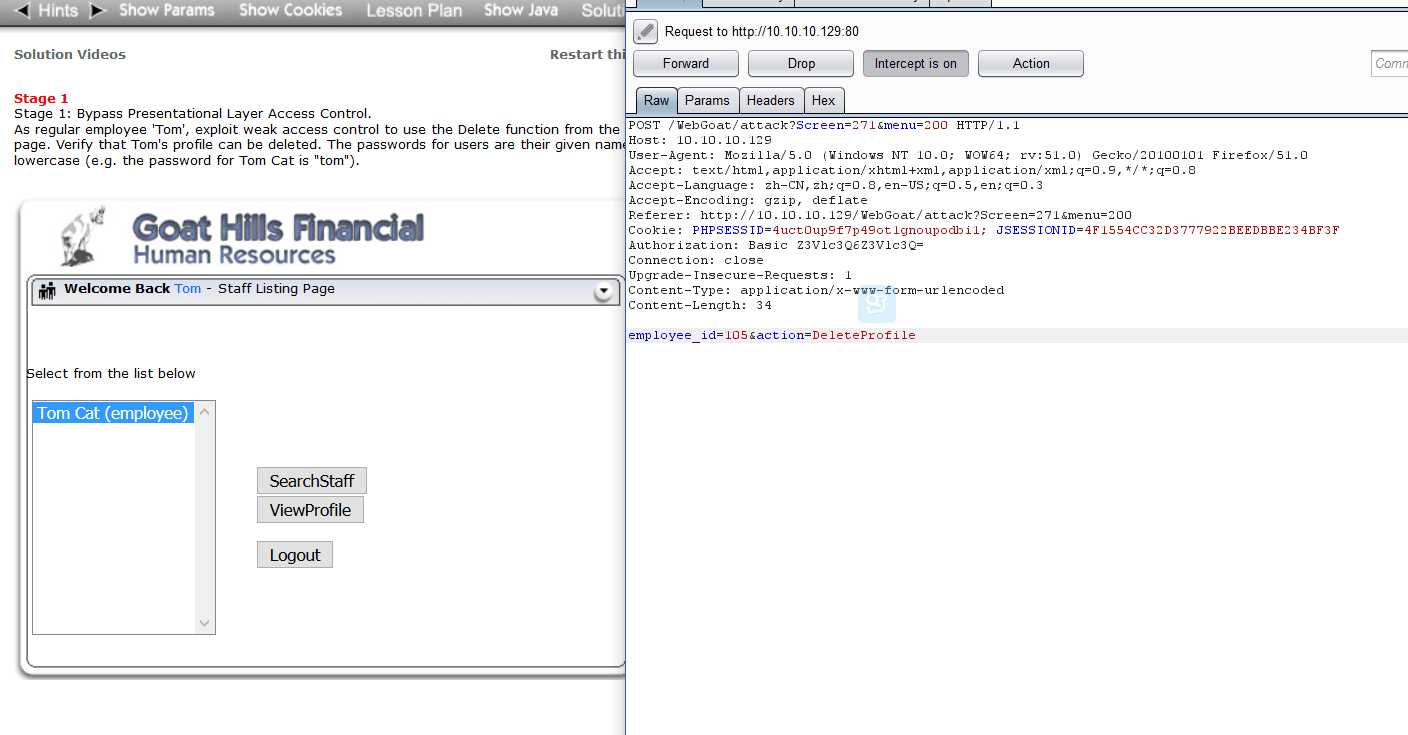Image resolution: width=1408 pixels, height=735 pixels.
Task: Switch to the Params tab
Action: coord(708,100)
